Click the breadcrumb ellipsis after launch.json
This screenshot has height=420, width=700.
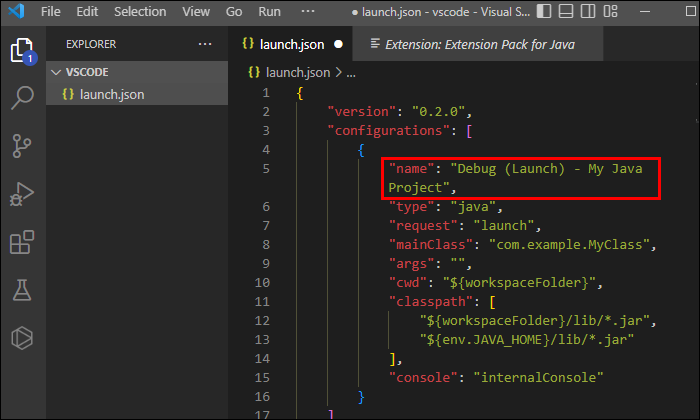(351, 72)
